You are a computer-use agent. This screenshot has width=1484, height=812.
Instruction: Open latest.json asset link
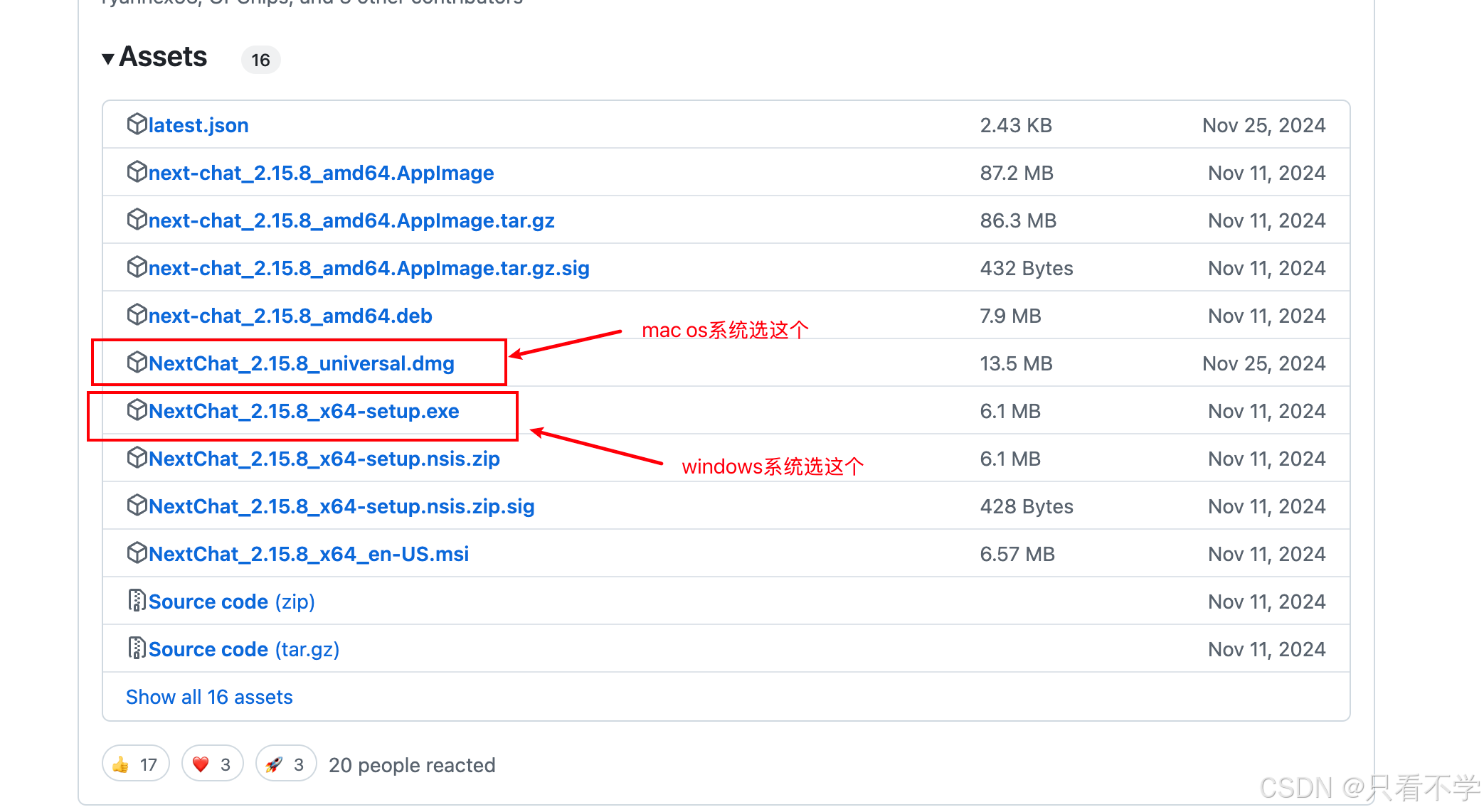[x=198, y=125]
